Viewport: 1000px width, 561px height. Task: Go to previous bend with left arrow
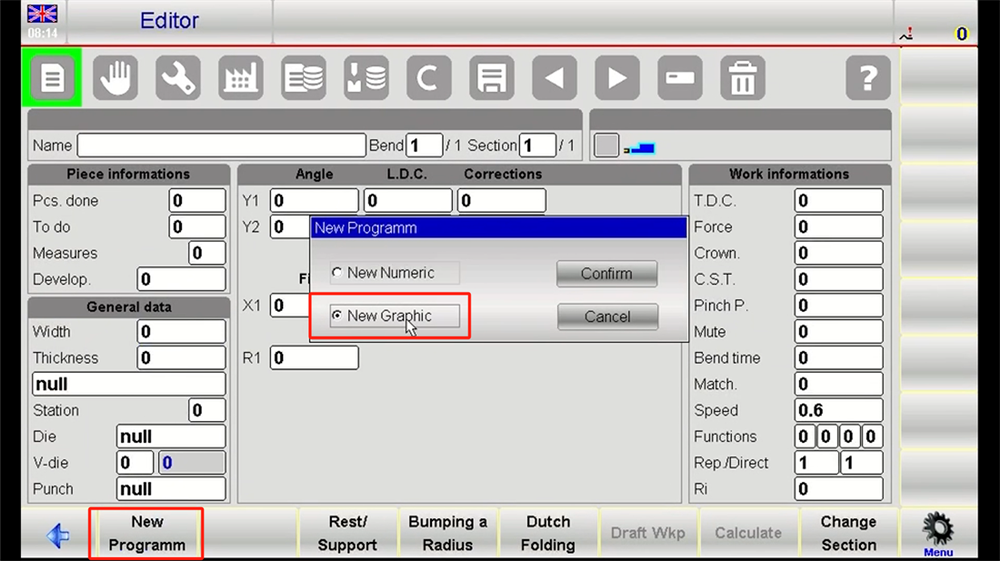pyautogui.click(x=554, y=78)
